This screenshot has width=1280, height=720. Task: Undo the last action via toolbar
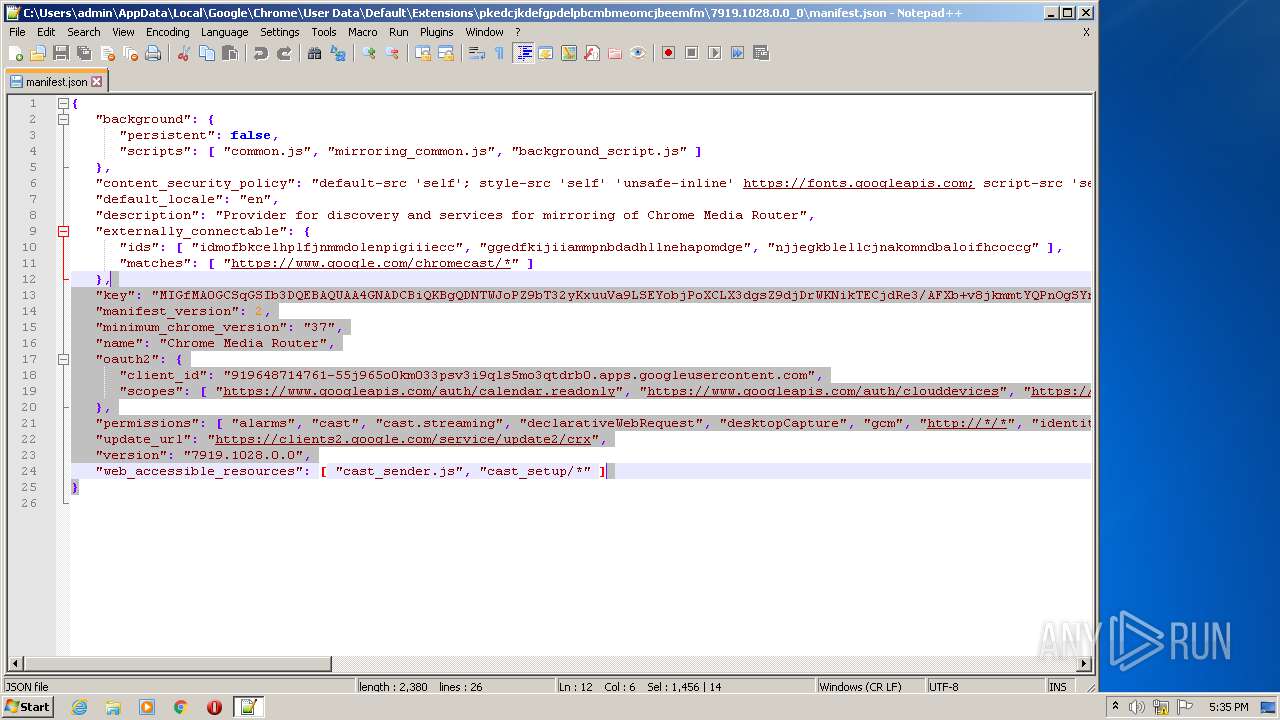click(261, 53)
